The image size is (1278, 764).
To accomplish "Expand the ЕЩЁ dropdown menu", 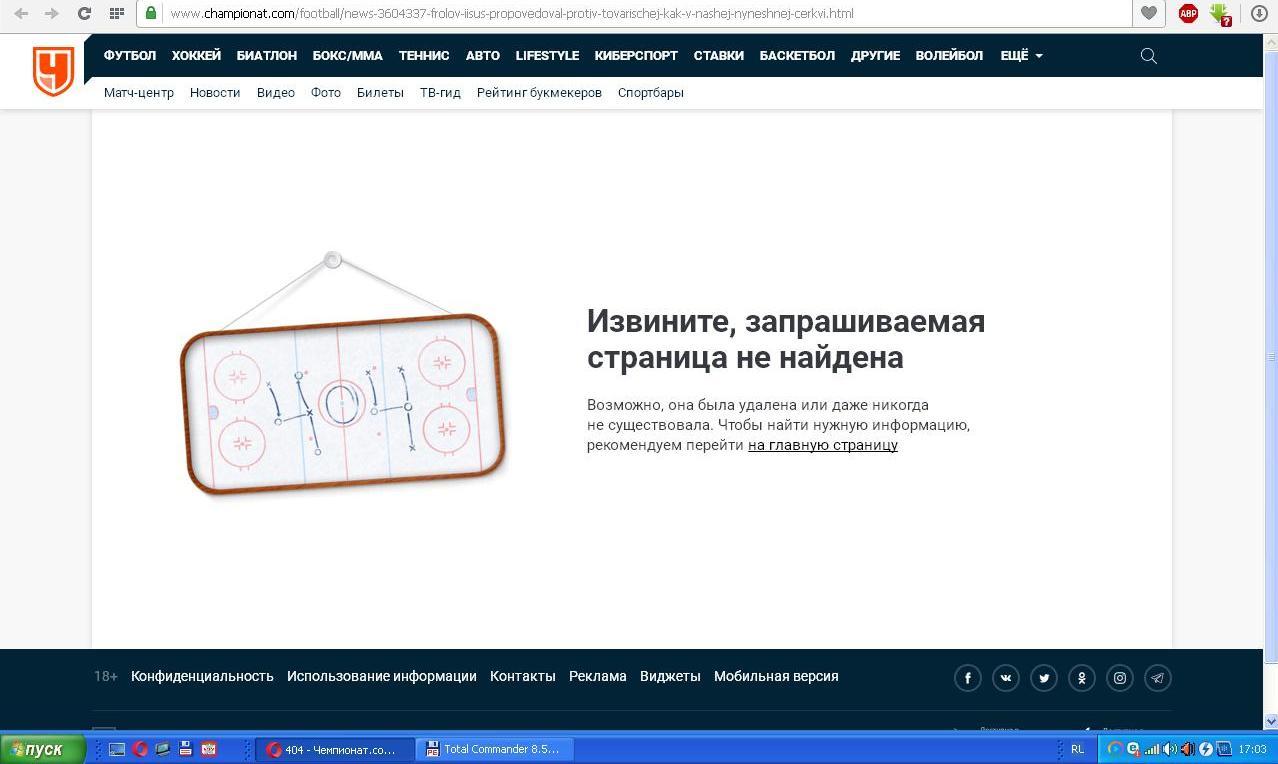I will [x=1021, y=56].
